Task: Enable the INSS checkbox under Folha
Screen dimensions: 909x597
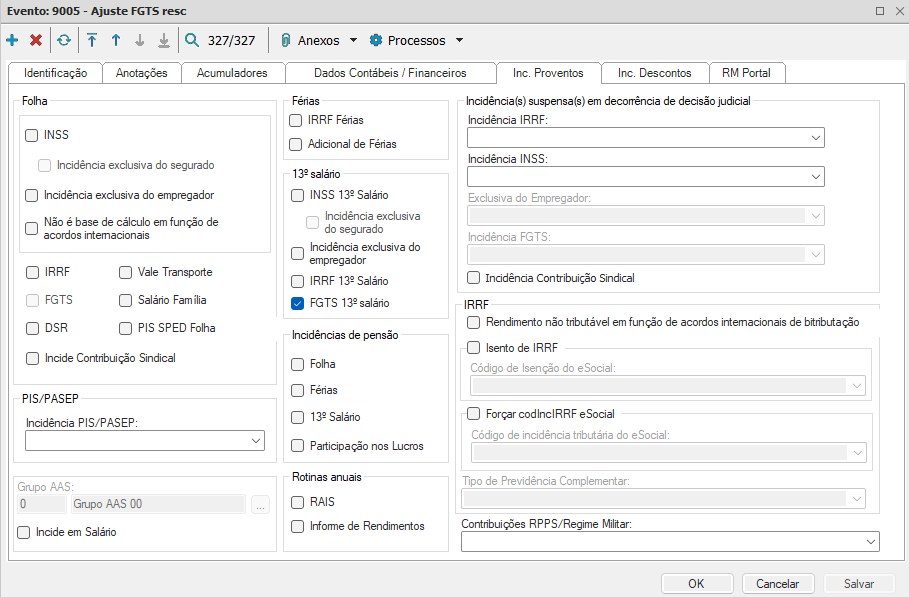Action: point(32,135)
